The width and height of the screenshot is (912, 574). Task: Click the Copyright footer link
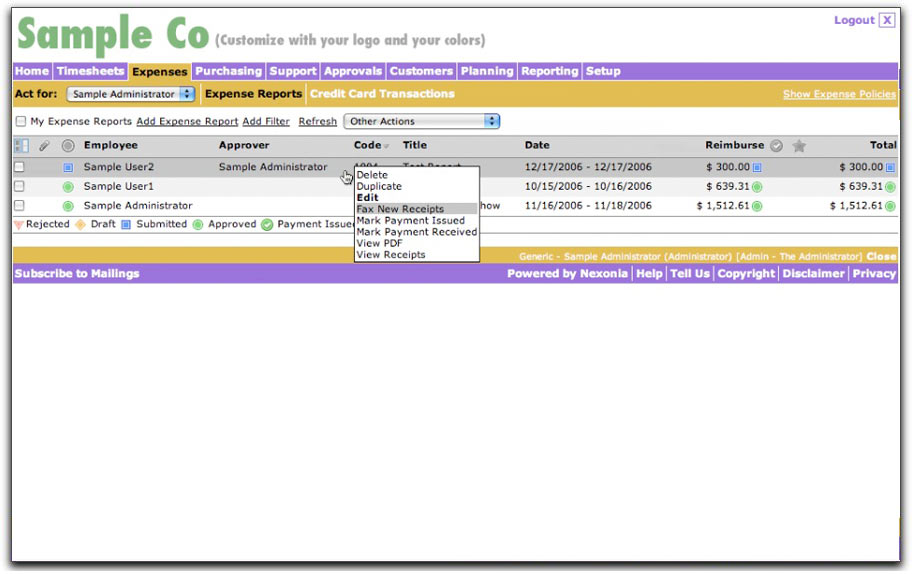pyautogui.click(x=746, y=273)
